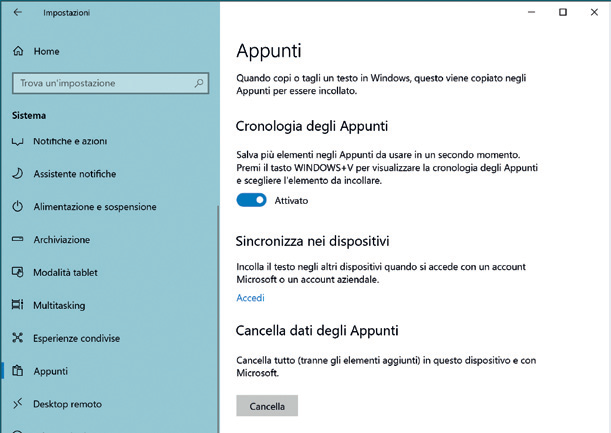The image size is (611, 433).
Task: Click the Home house icon
Action: tap(18, 51)
